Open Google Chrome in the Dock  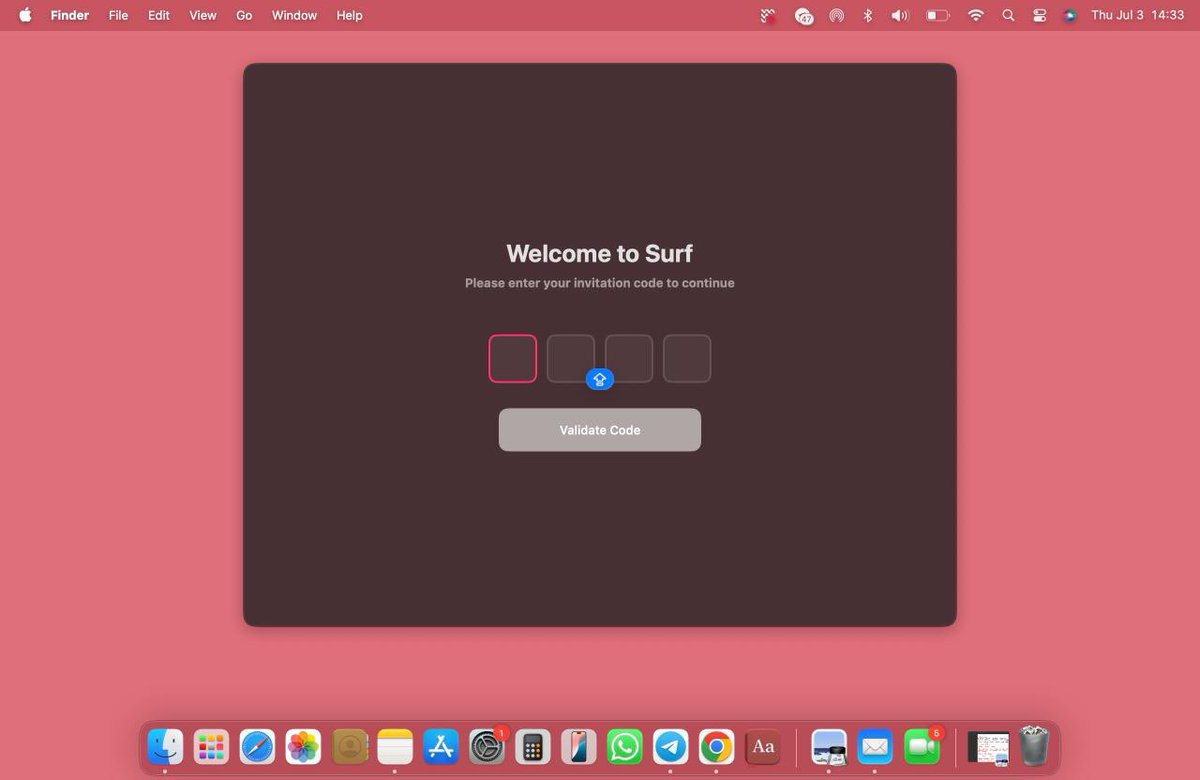716,746
